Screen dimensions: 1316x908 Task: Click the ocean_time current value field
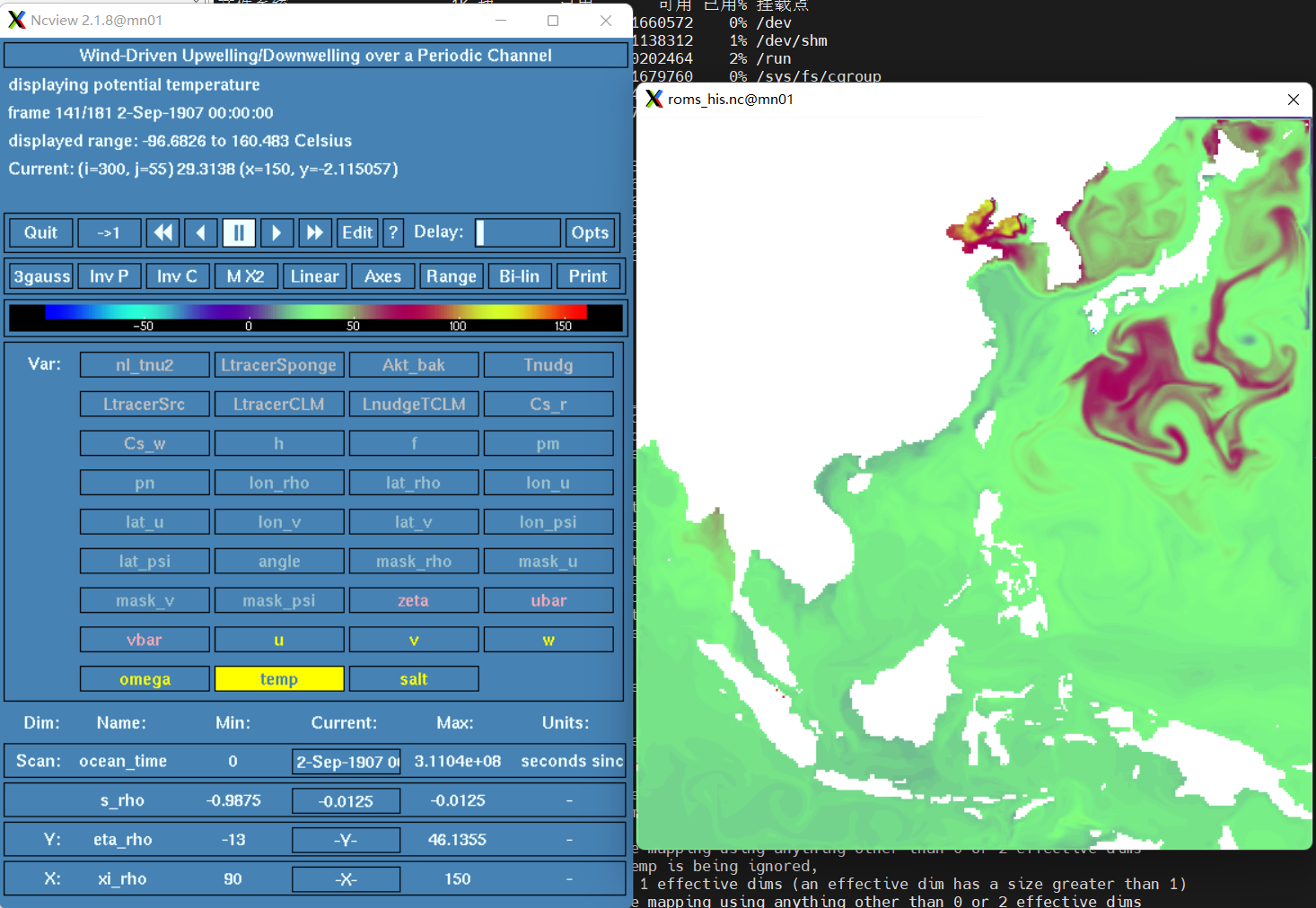[346, 762]
